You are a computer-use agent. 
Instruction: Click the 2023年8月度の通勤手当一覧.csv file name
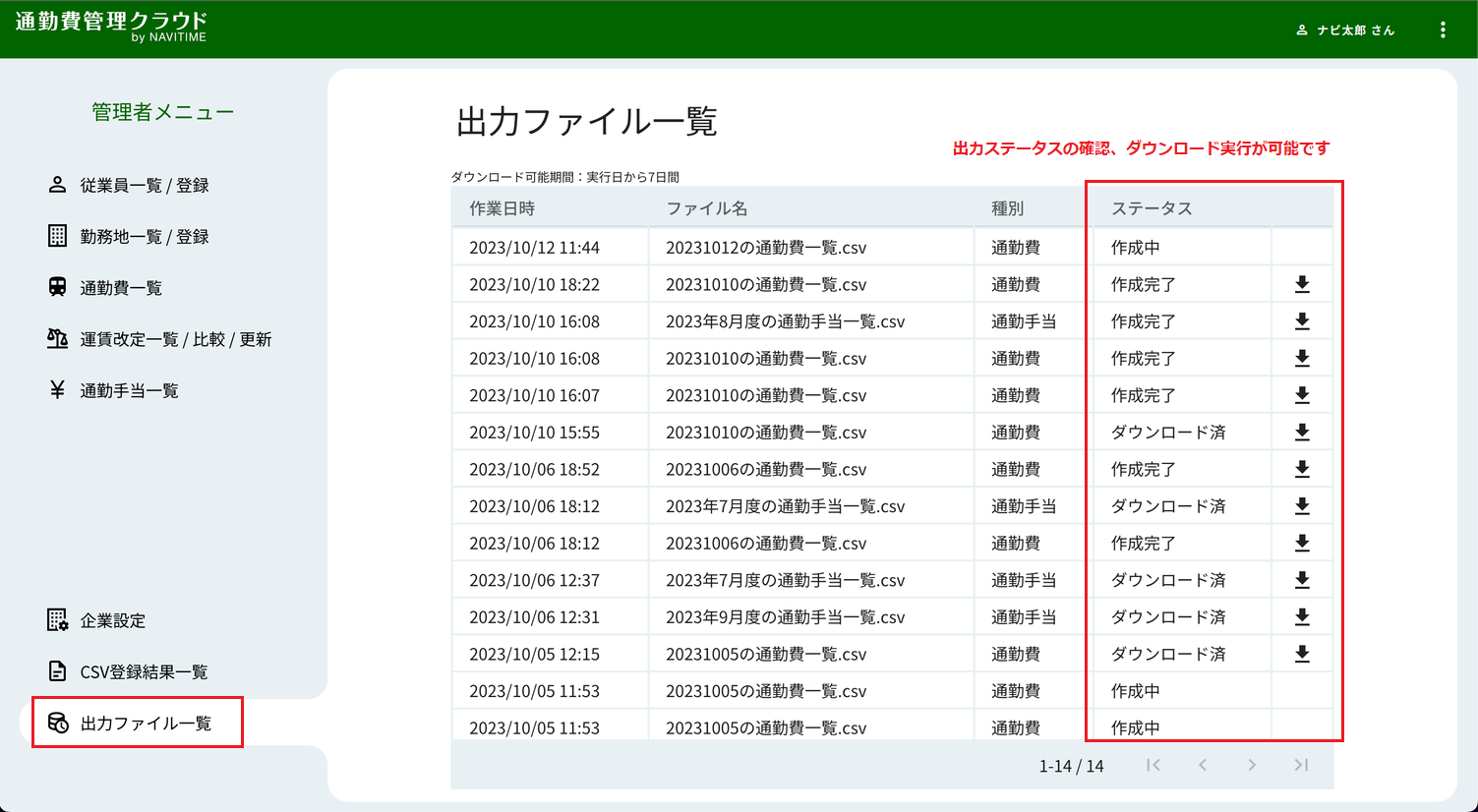(x=785, y=321)
